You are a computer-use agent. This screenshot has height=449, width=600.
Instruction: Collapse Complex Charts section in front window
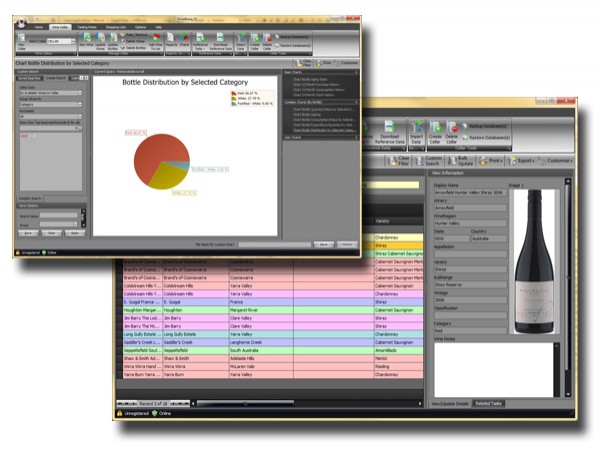click(x=356, y=102)
